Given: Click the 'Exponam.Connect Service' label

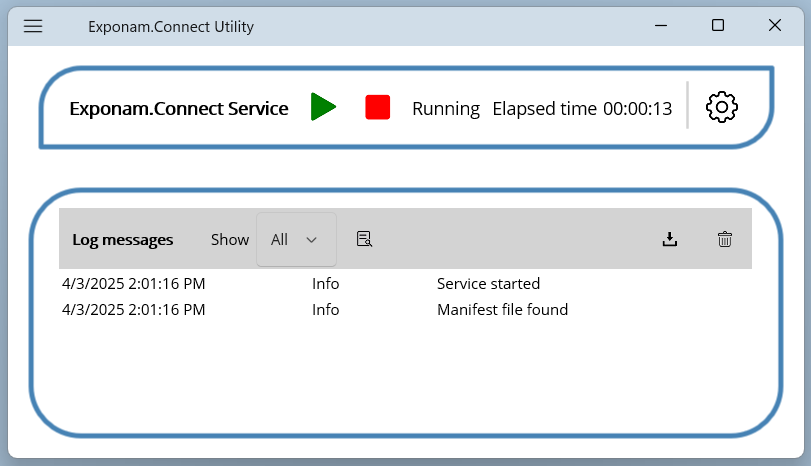Looking at the screenshot, I should click(179, 109).
